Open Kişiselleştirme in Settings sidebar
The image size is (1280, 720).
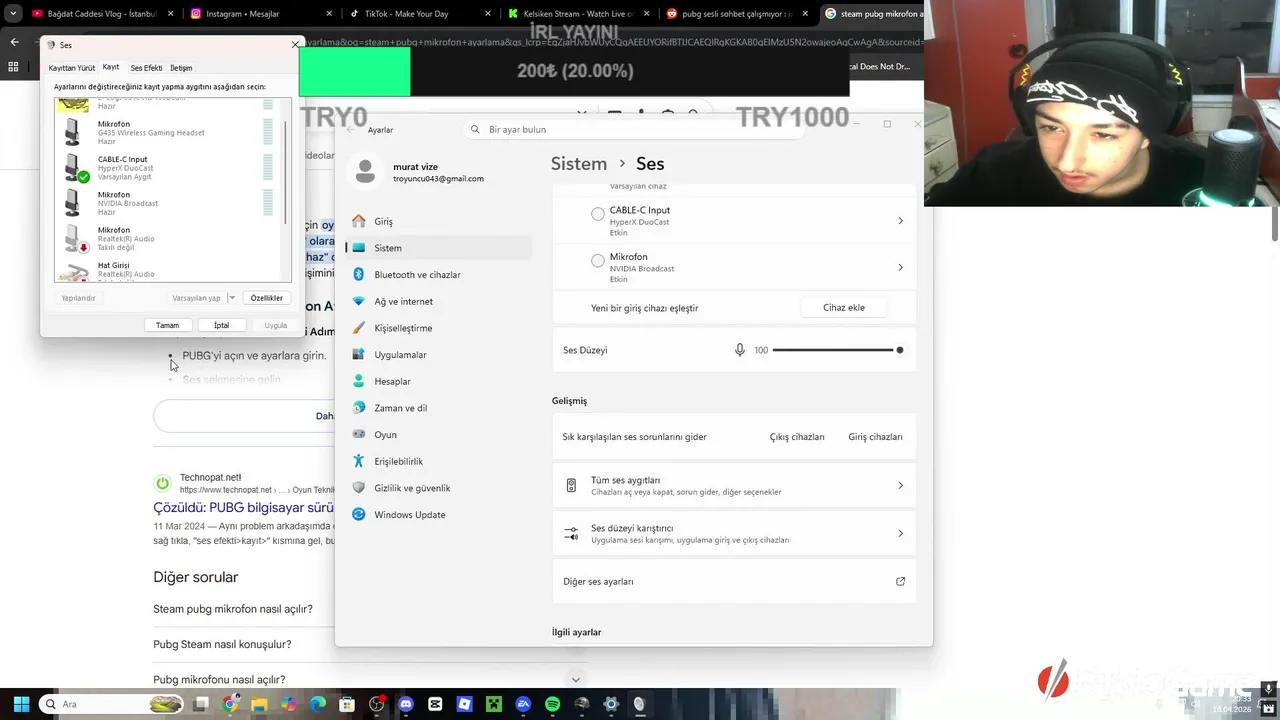click(440, 328)
